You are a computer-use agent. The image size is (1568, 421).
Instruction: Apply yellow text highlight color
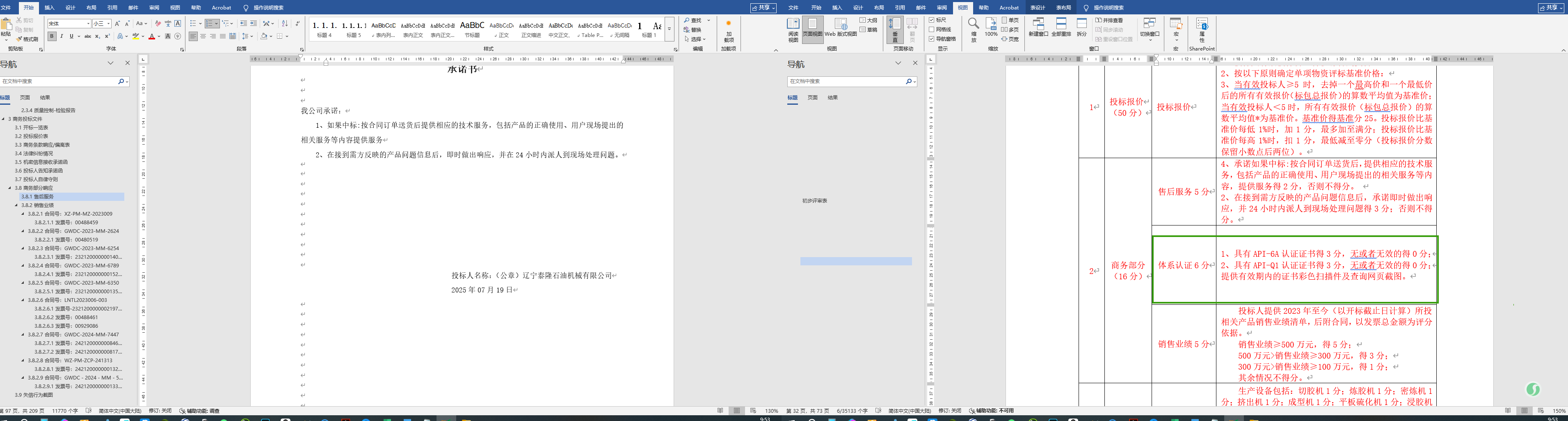[x=135, y=37]
